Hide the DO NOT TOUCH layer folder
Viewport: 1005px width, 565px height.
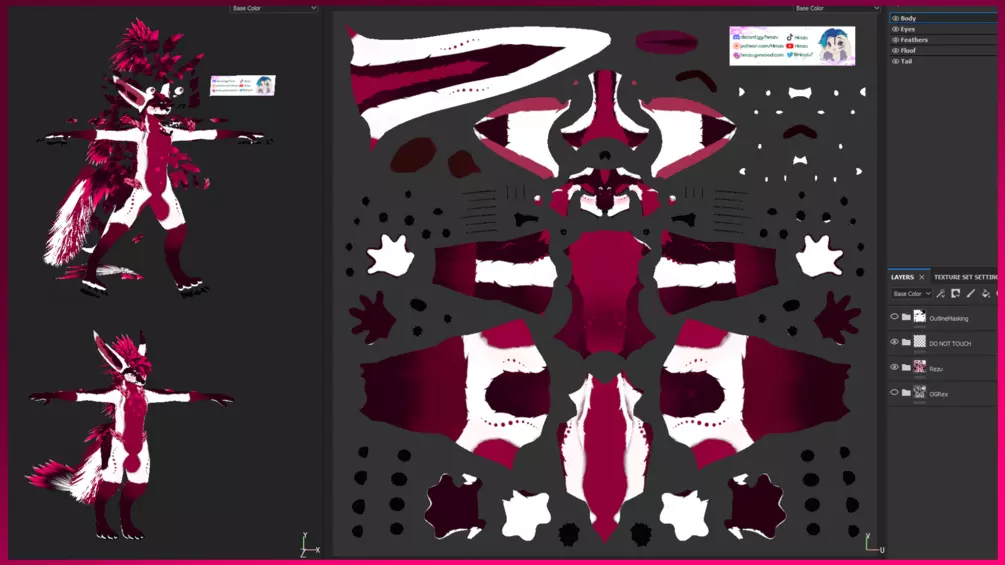coord(895,342)
